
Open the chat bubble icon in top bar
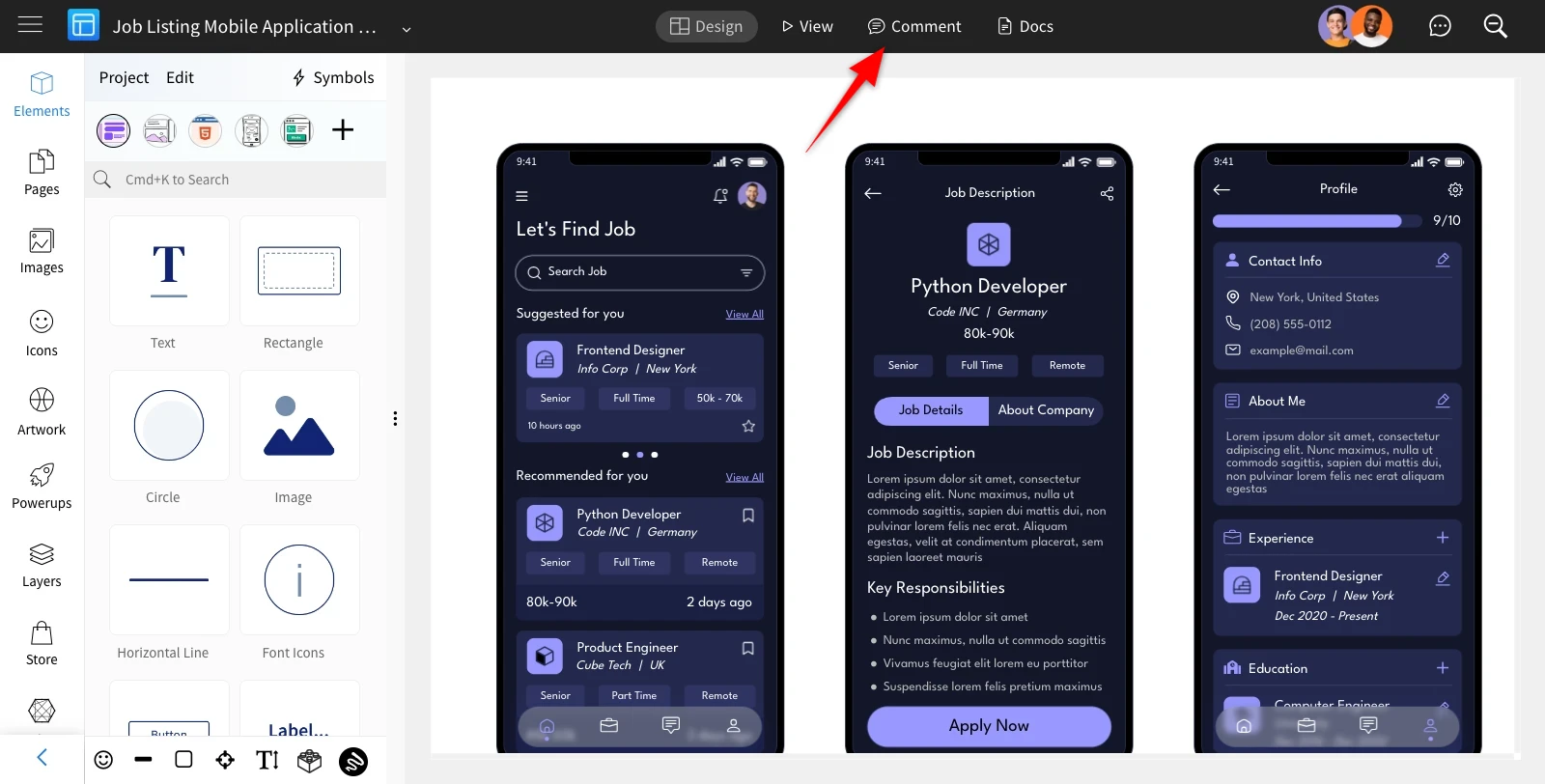coord(1440,26)
